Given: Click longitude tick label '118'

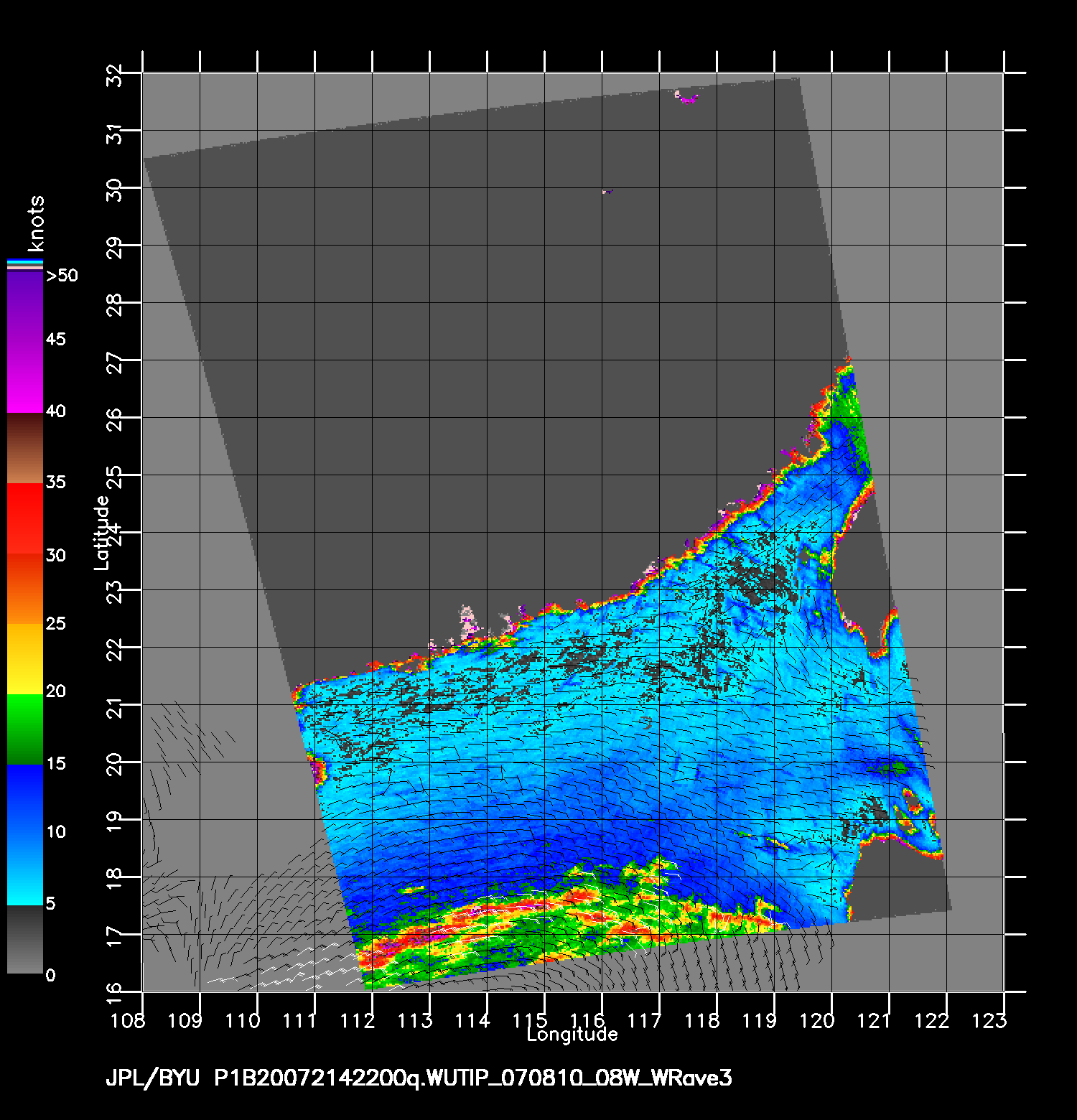Looking at the screenshot, I should [x=702, y=1020].
